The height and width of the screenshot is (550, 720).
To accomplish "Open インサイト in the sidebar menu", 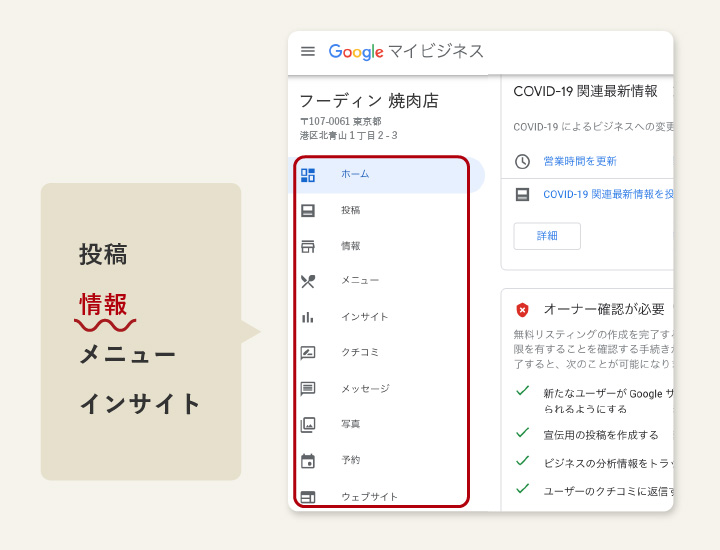I will [365, 317].
